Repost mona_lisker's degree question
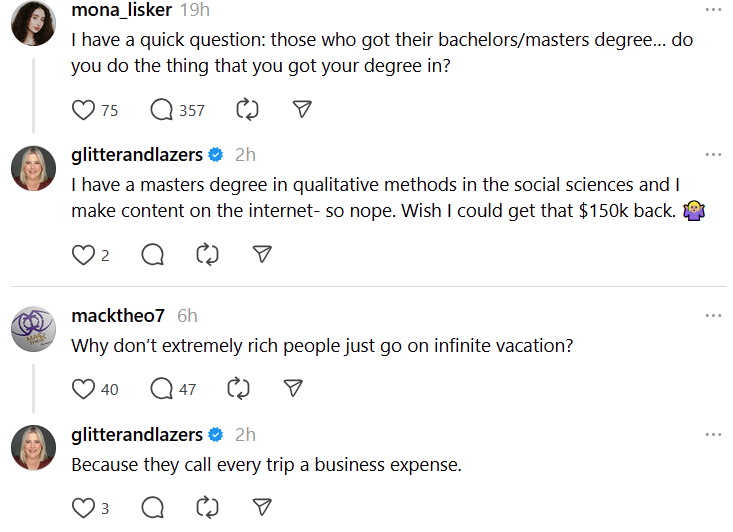This screenshot has height=532, width=733. click(247, 110)
